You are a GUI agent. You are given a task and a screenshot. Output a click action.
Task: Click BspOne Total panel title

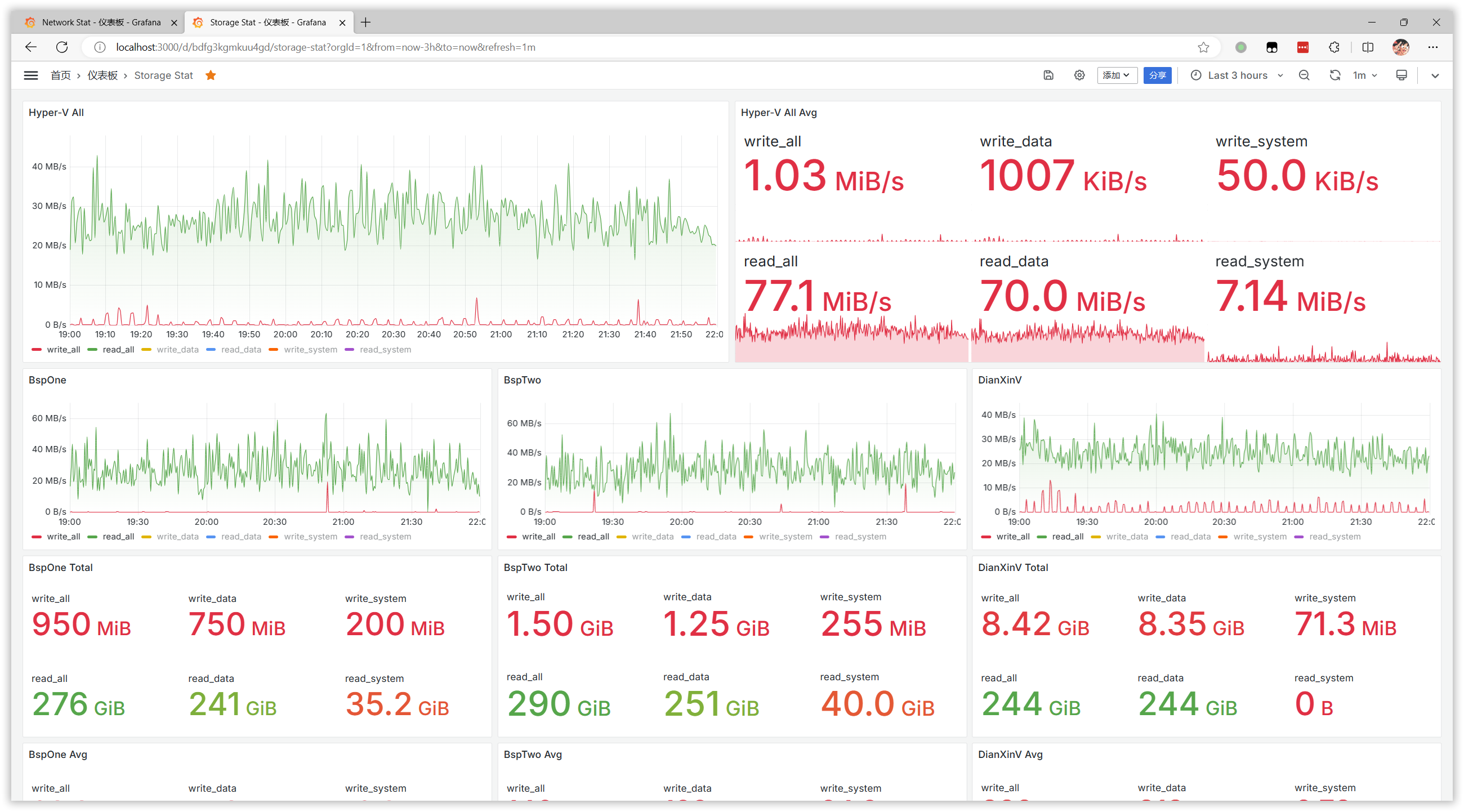click(60, 567)
